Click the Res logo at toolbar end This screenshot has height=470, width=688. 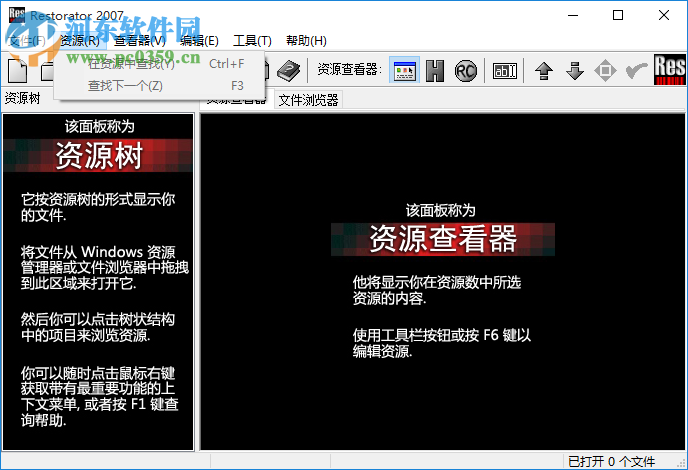coord(669,69)
